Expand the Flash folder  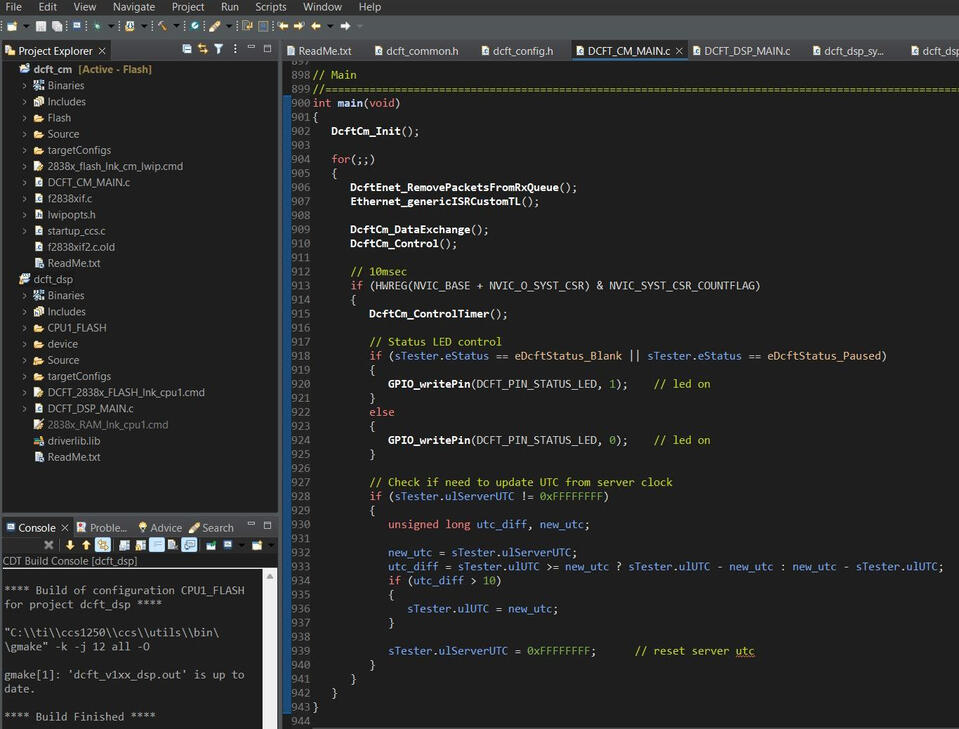pos(24,118)
